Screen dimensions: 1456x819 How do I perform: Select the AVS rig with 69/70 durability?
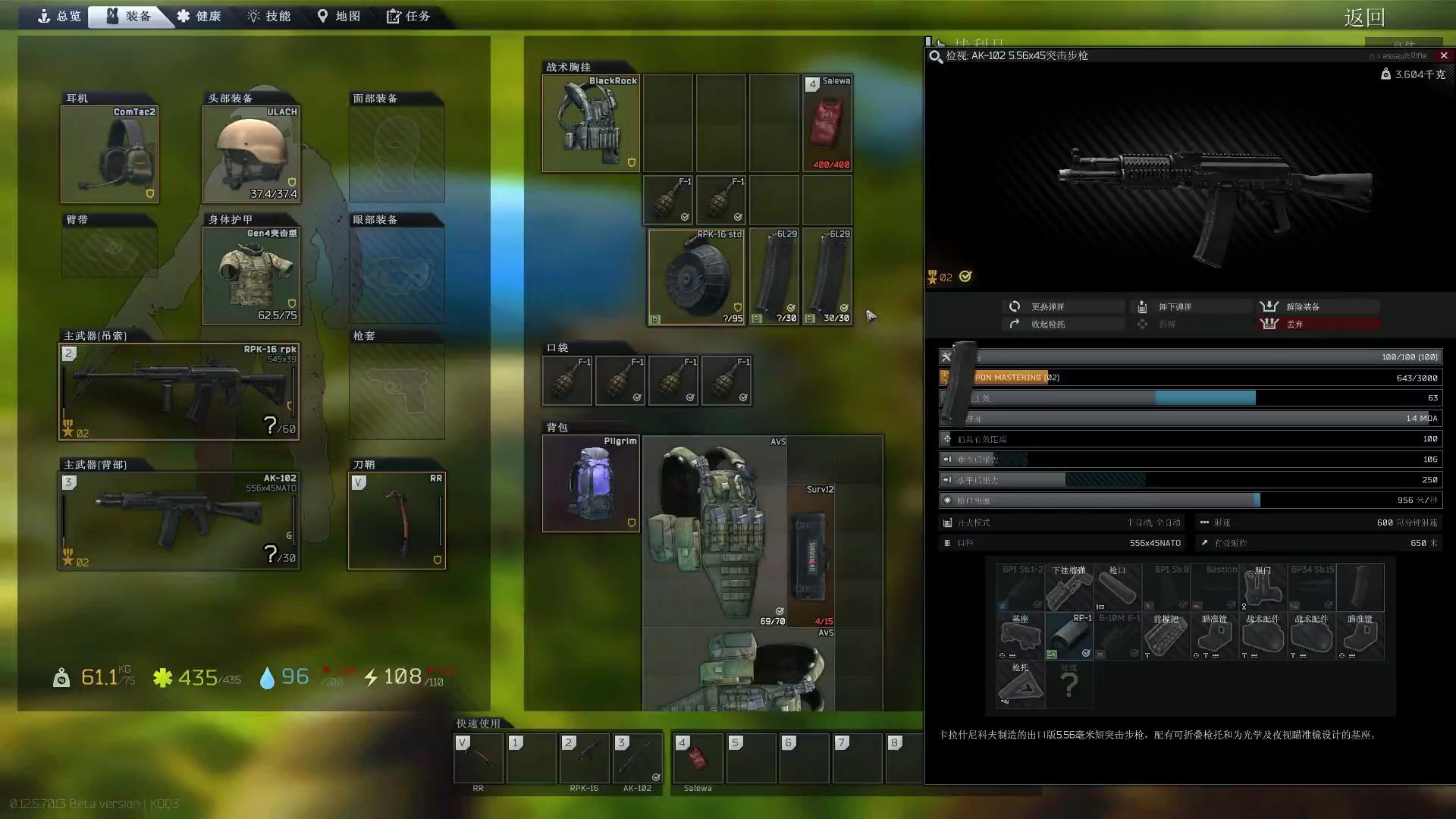[x=715, y=531]
